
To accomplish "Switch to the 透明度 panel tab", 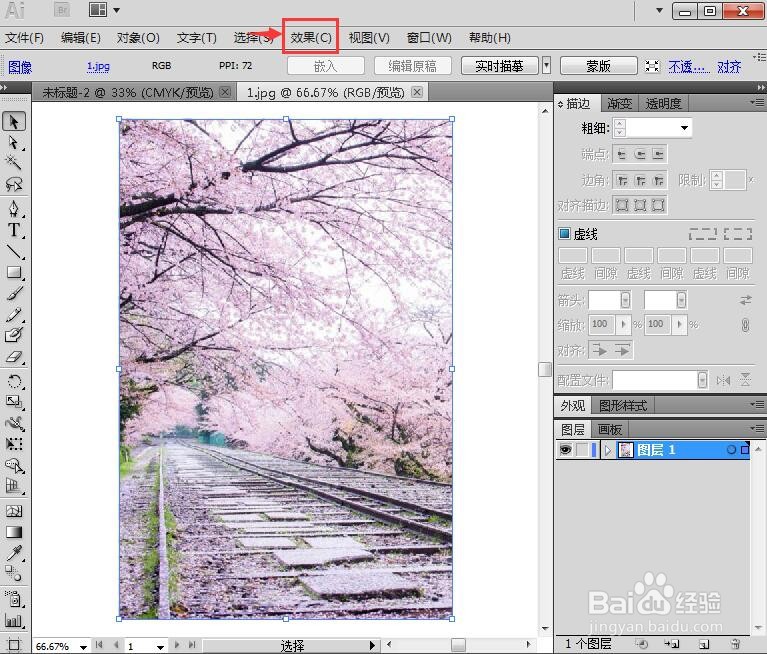I will tap(663, 103).
